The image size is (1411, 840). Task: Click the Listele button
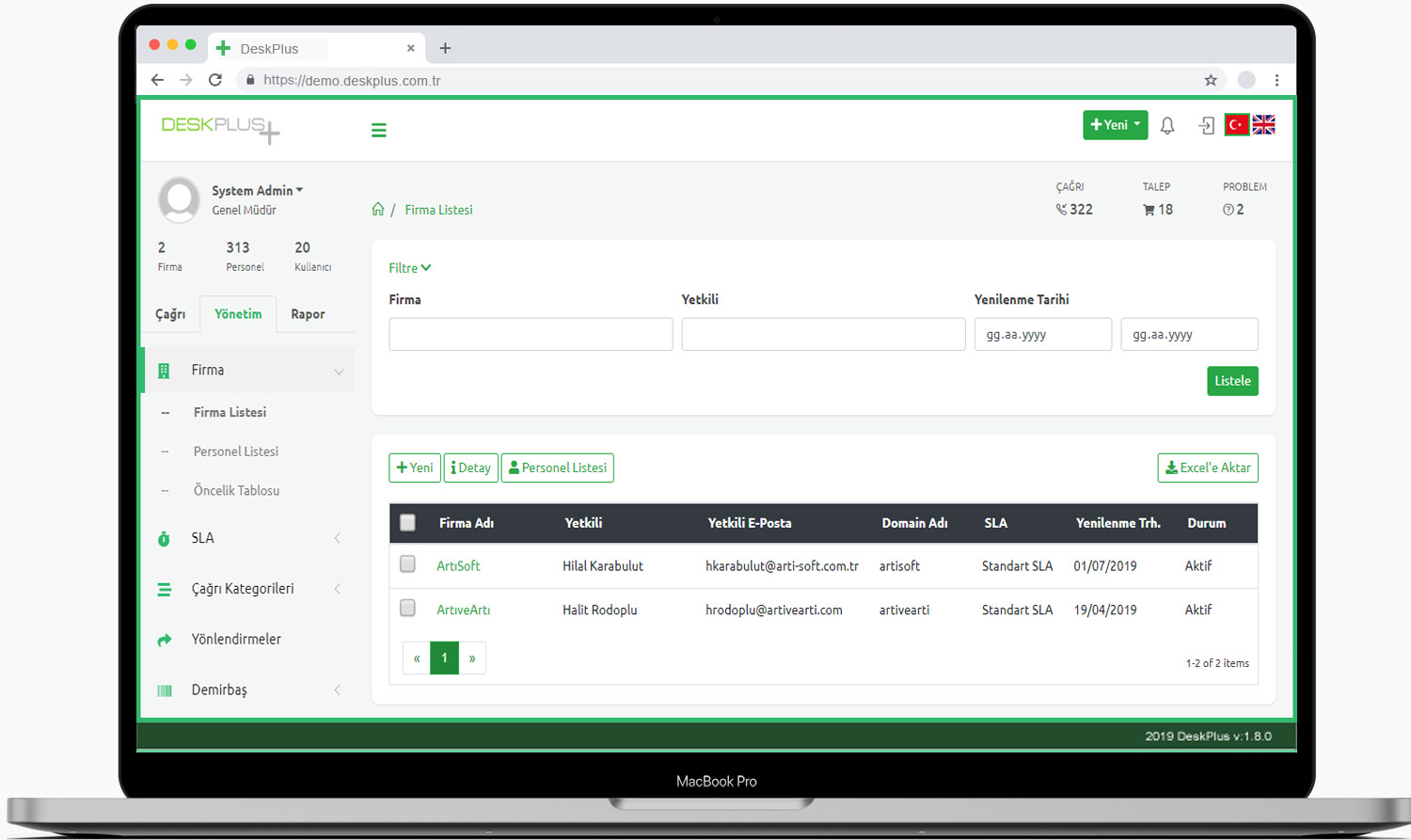point(1232,381)
